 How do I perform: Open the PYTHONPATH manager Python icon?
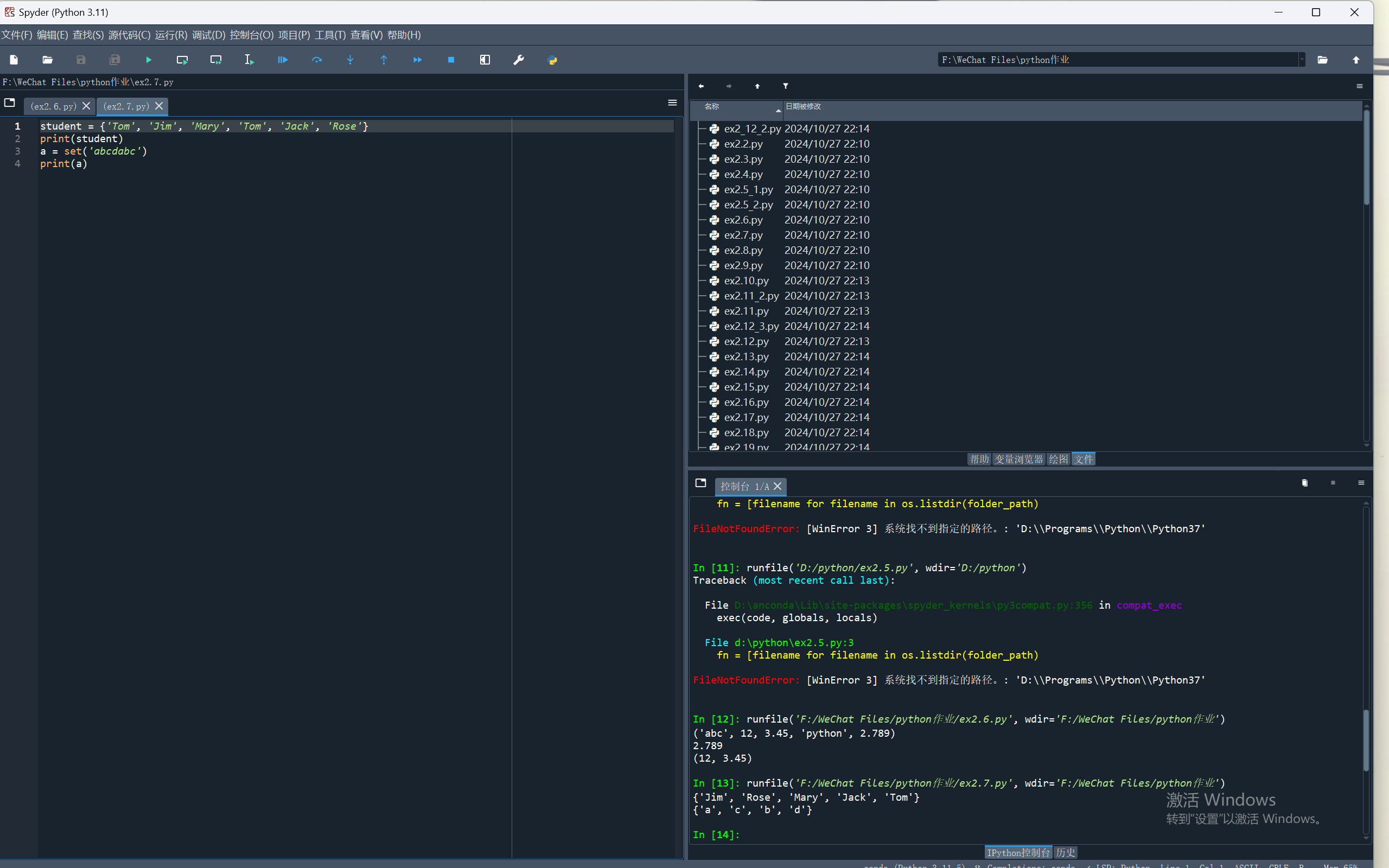pyautogui.click(x=552, y=60)
